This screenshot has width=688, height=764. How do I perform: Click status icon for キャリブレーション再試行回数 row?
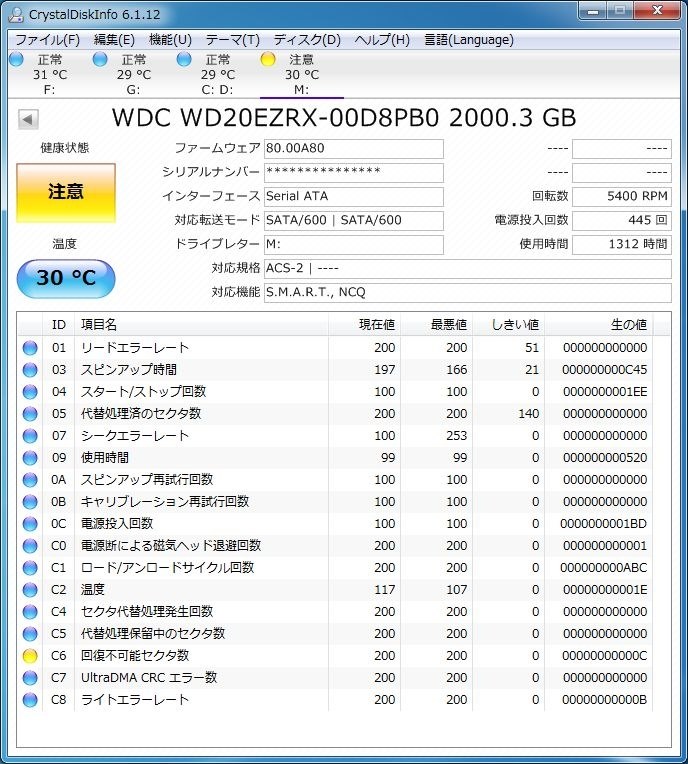click(30, 502)
